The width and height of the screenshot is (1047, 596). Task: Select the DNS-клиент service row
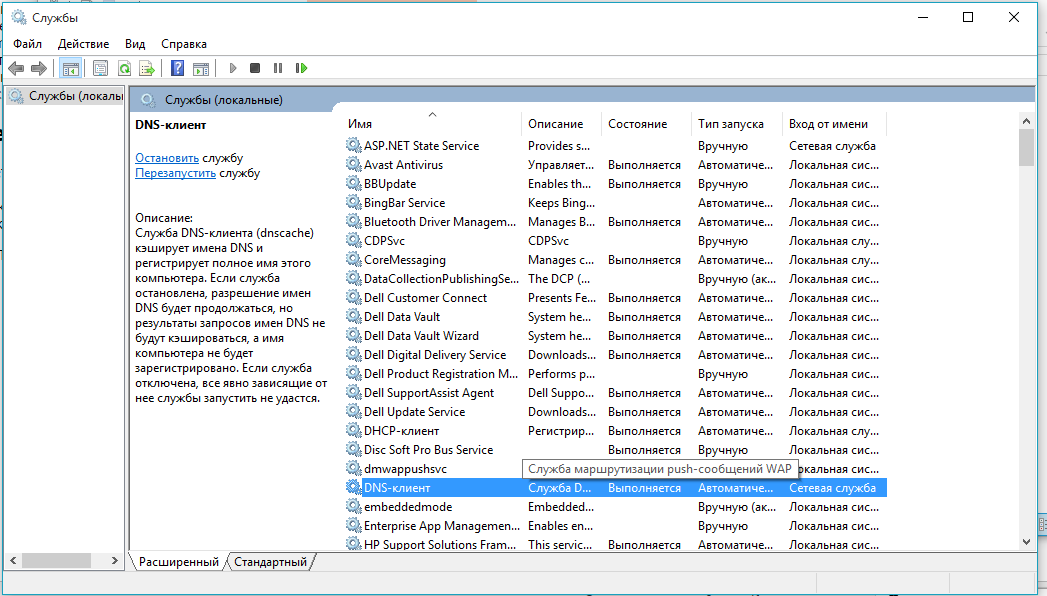point(616,488)
